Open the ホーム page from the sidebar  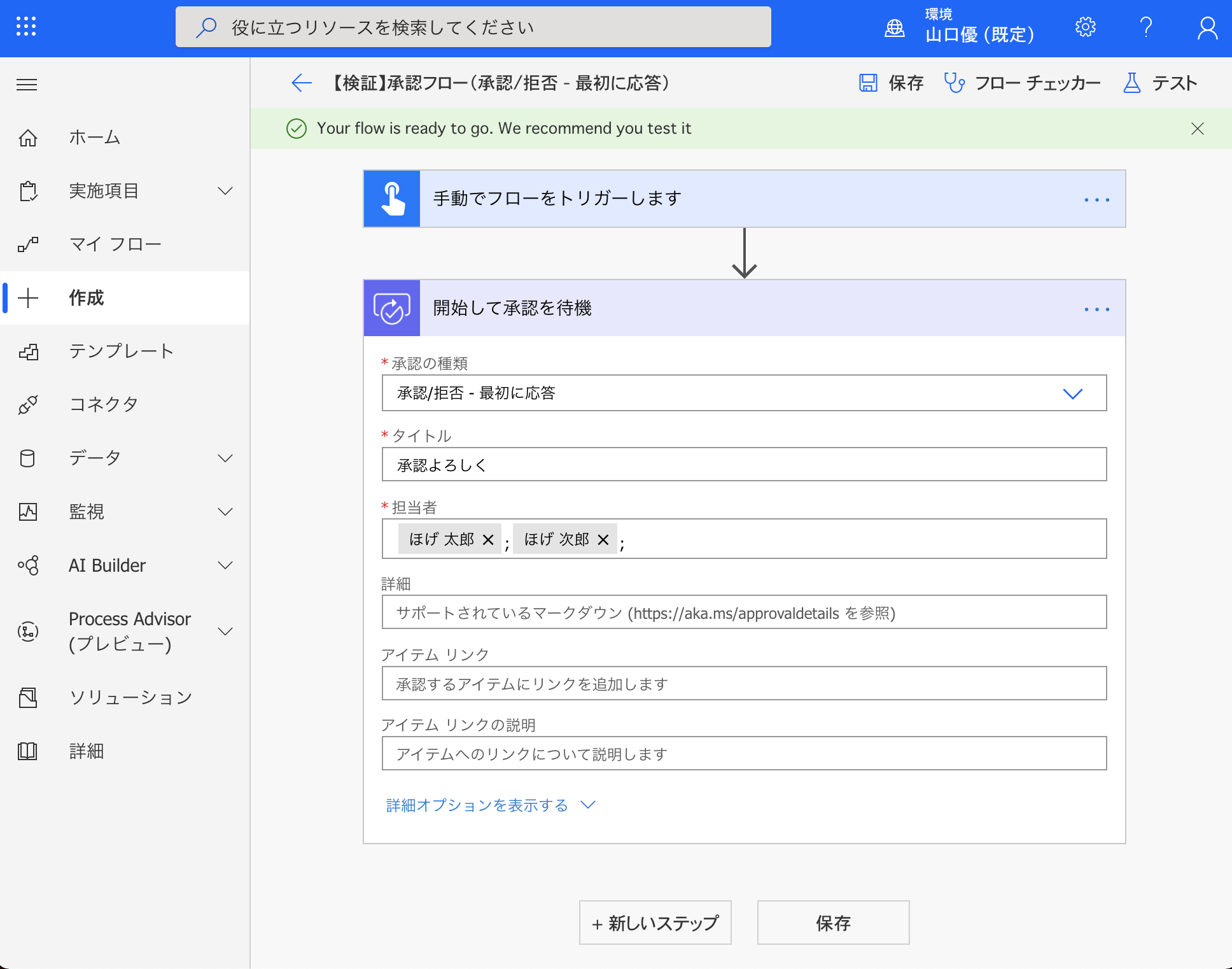pos(94,136)
